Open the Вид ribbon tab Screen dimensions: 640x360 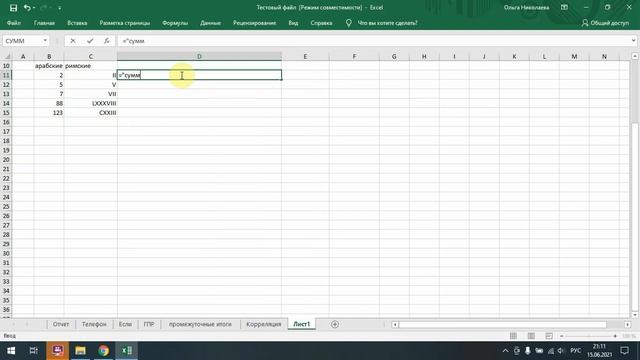point(293,23)
